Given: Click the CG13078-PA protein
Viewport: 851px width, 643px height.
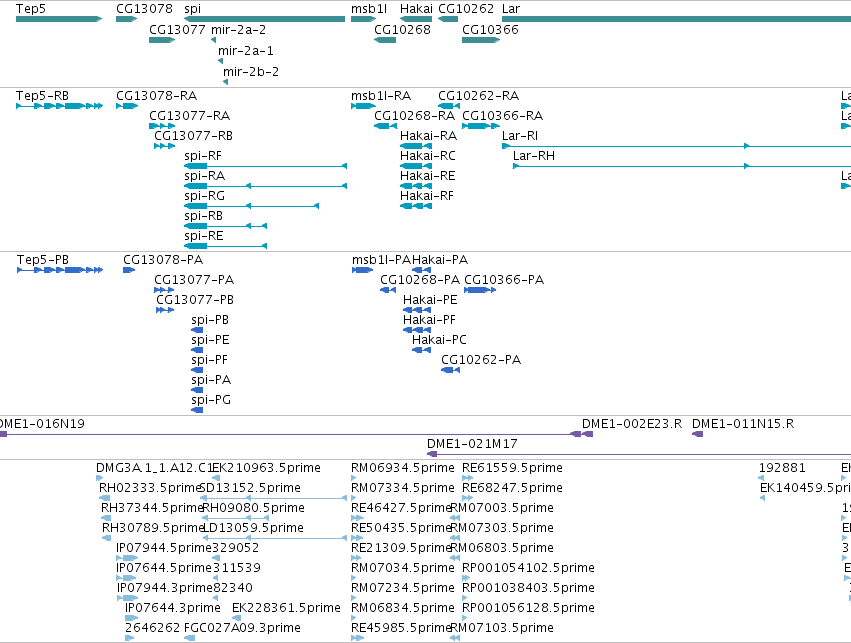Looking at the screenshot, I should tap(129, 270).
